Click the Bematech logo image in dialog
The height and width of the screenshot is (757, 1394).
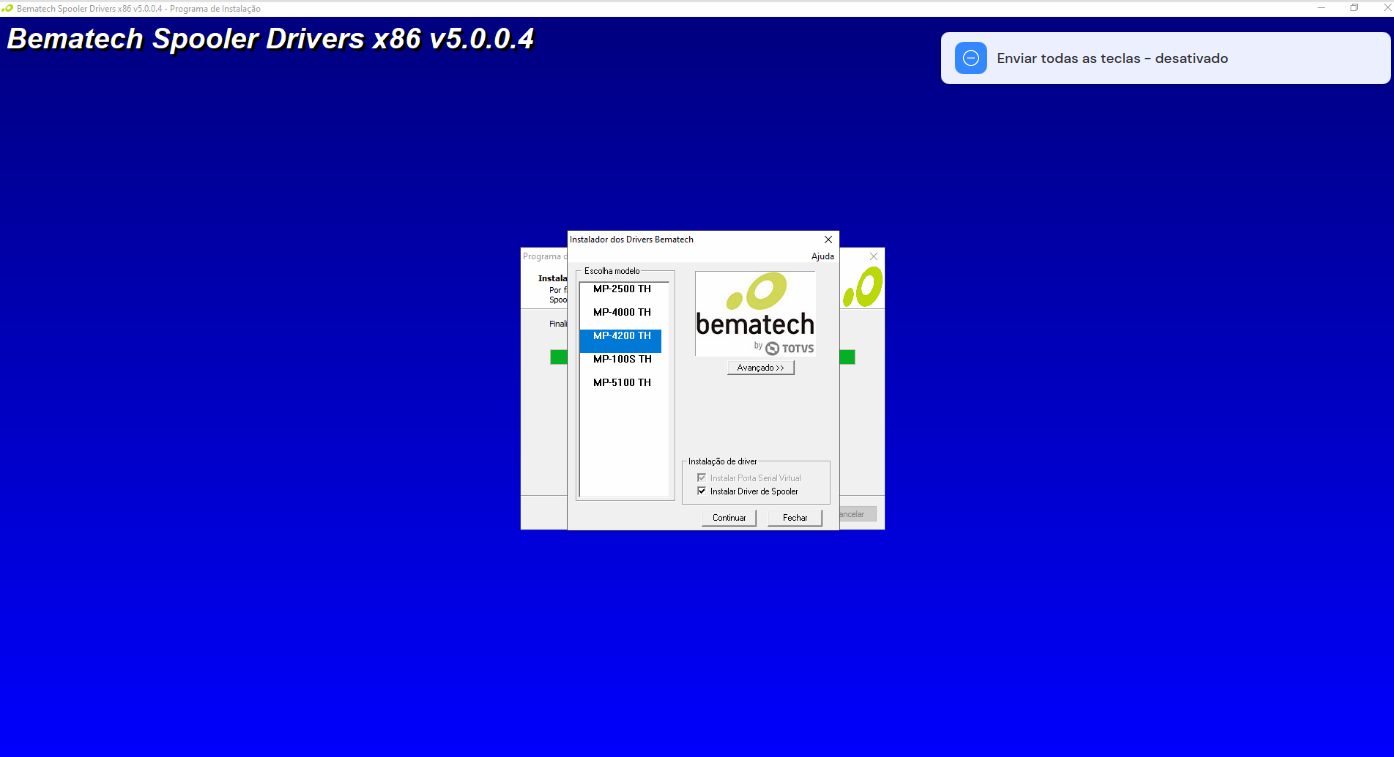(755, 314)
